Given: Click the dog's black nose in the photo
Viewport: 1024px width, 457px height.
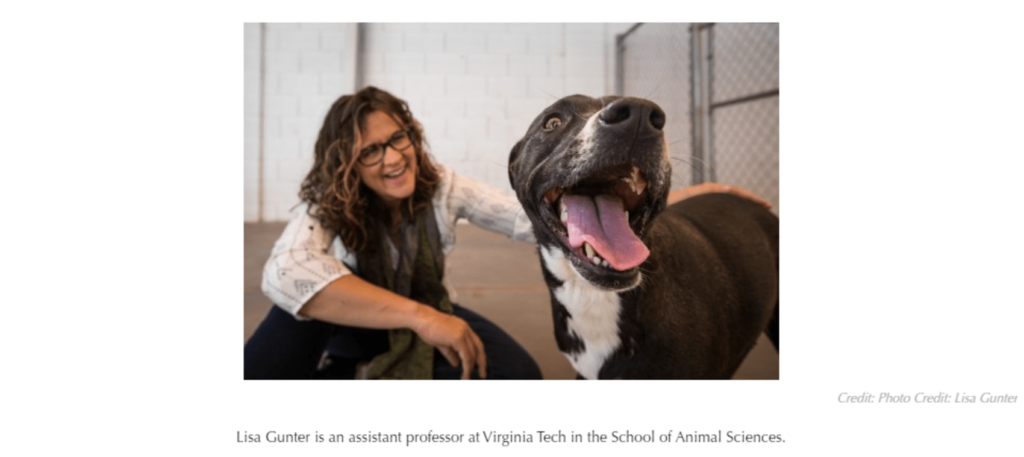Looking at the screenshot, I should [632, 116].
